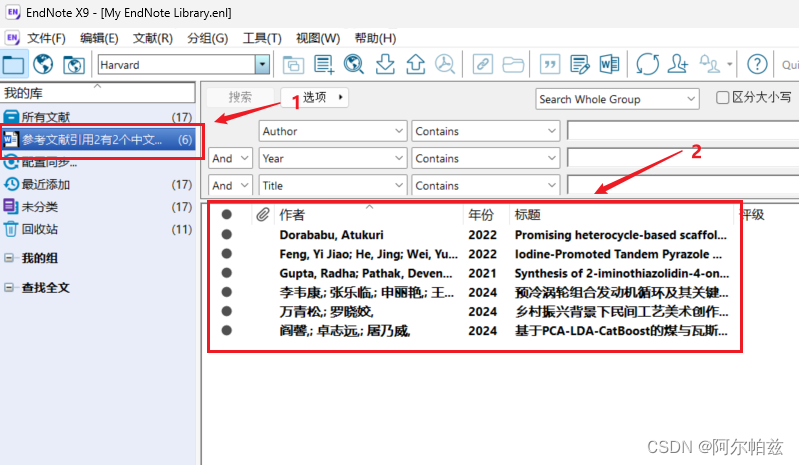The width and height of the screenshot is (799, 465).
Task: Click the Share Library person-plus icon
Action: coord(678,65)
